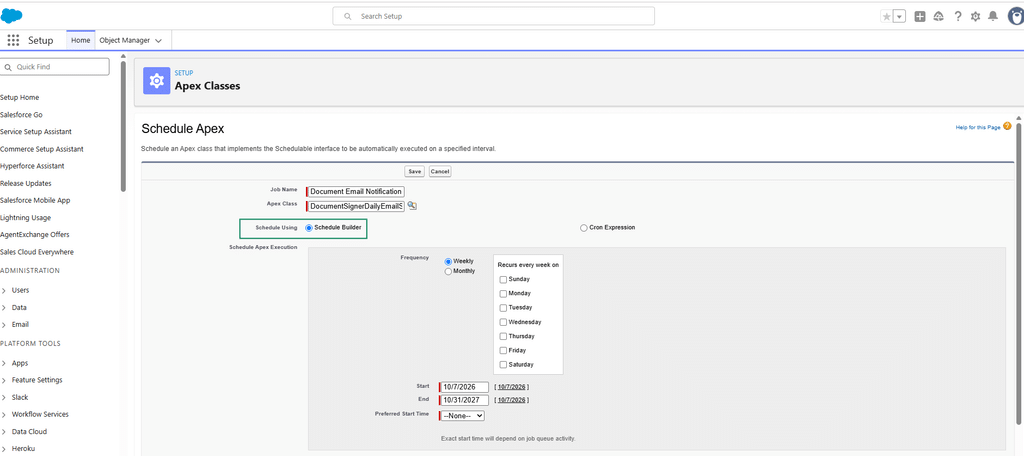Click the Apex Classes gear icon

click(x=157, y=81)
